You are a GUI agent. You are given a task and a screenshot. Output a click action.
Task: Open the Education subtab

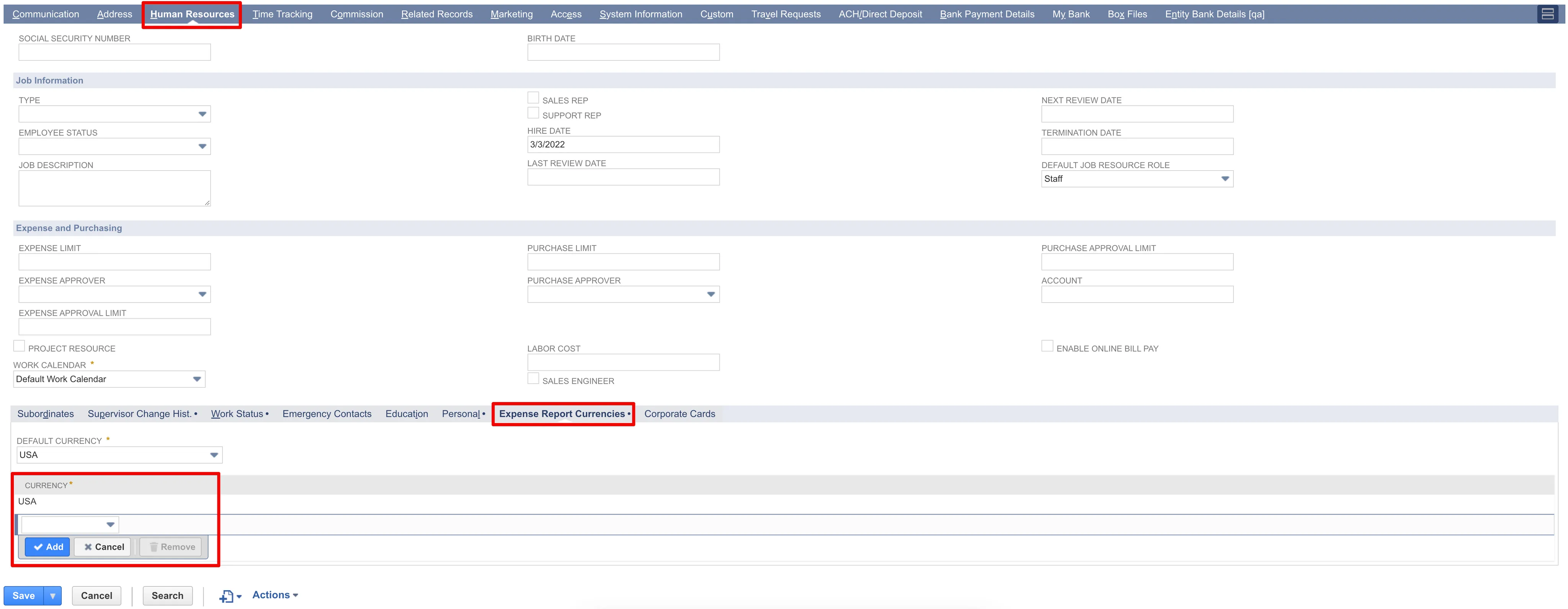pos(407,414)
